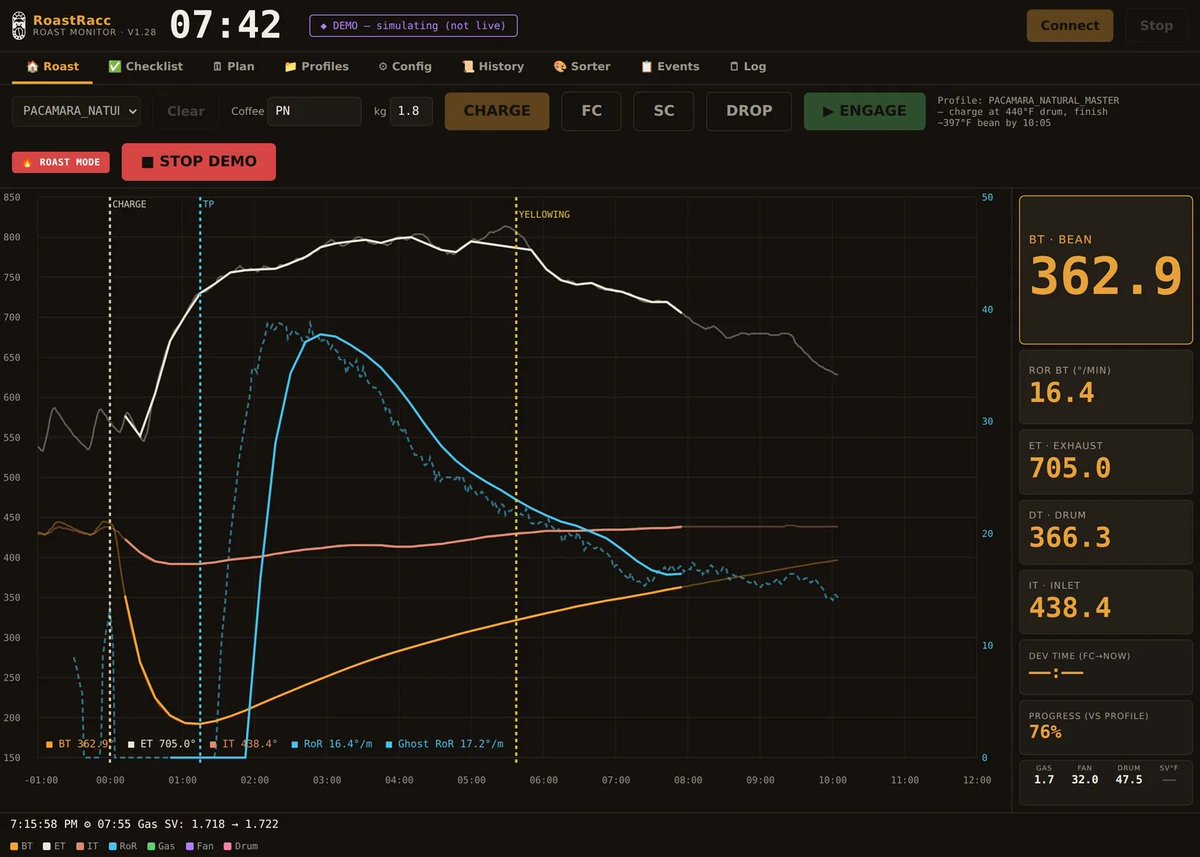1200x857 pixels.
Task: Click the RoR 16.4°/m chart legend entry
Action: click(332, 744)
